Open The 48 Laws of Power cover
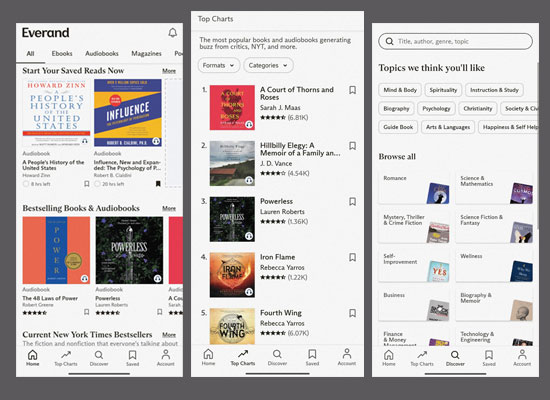The height and width of the screenshot is (400, 550). [x=56, y=250]
